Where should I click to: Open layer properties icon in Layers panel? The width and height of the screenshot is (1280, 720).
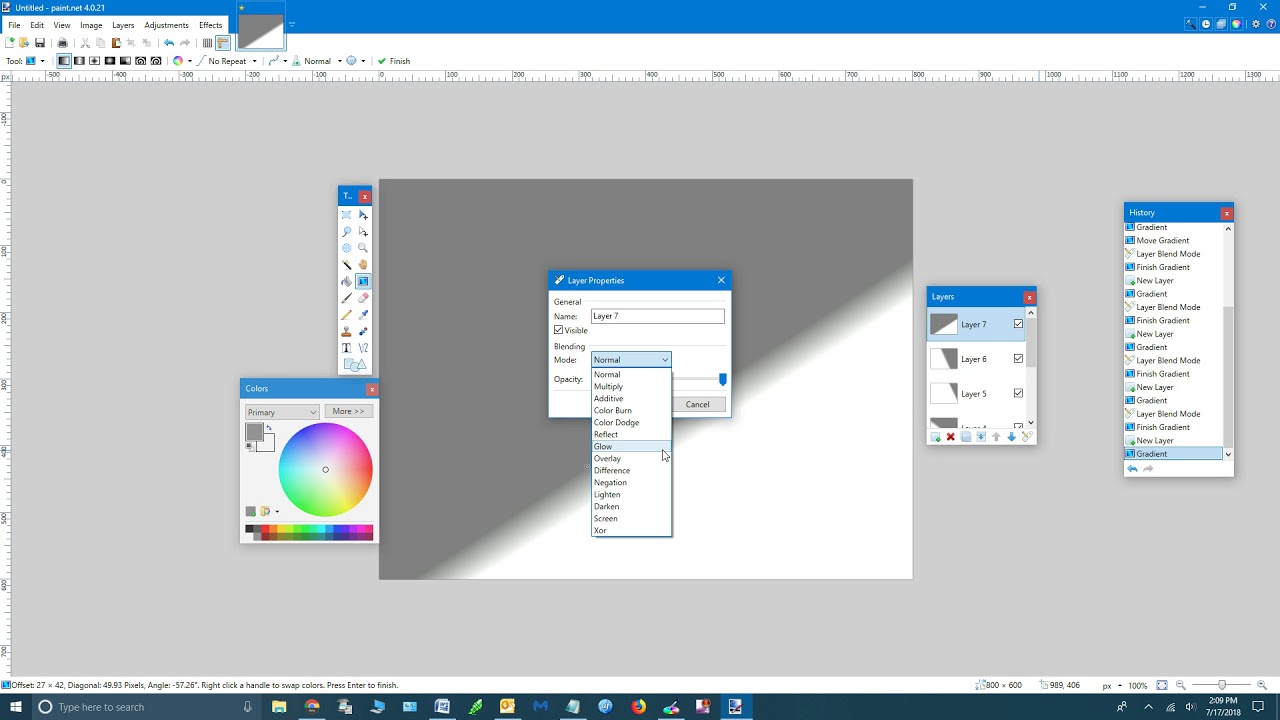(1027, 437)
